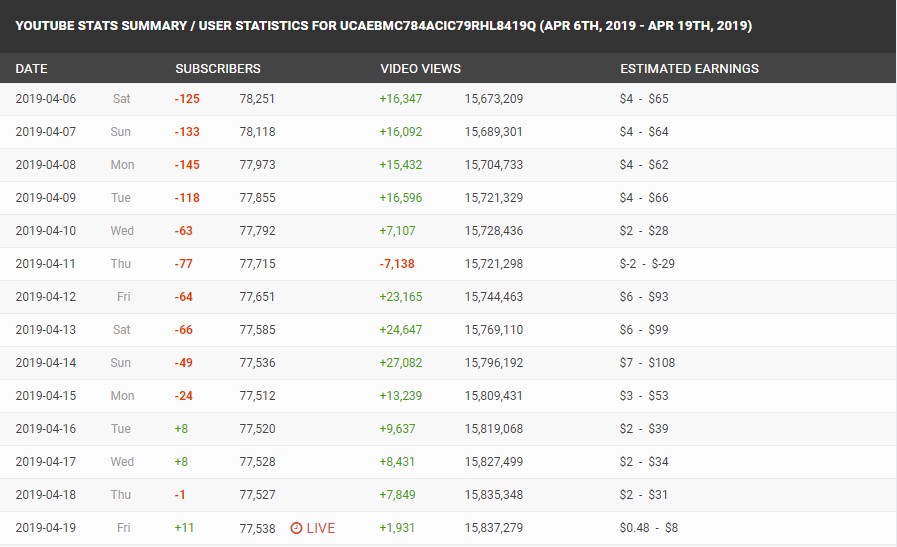Select date 2019-04-12
This screenshot has height=547, width=897.
[x=46, y=297]
